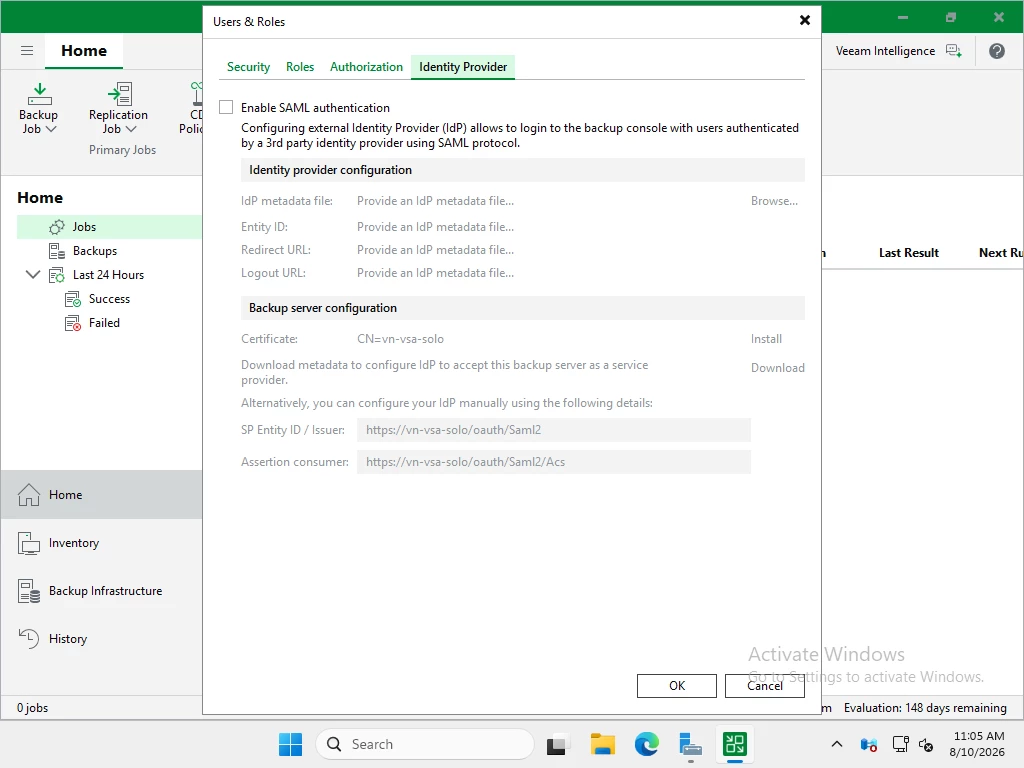The width and height of the screenshot is (1024, 768).
Task: Click the Last 24 Hours node icon
Action: point(57,275)
